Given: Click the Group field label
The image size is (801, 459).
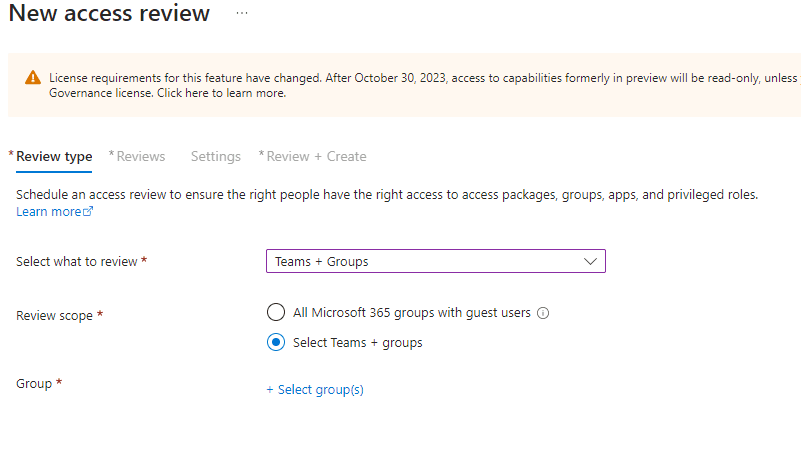Looking at the screenshot, I should 34,383.
